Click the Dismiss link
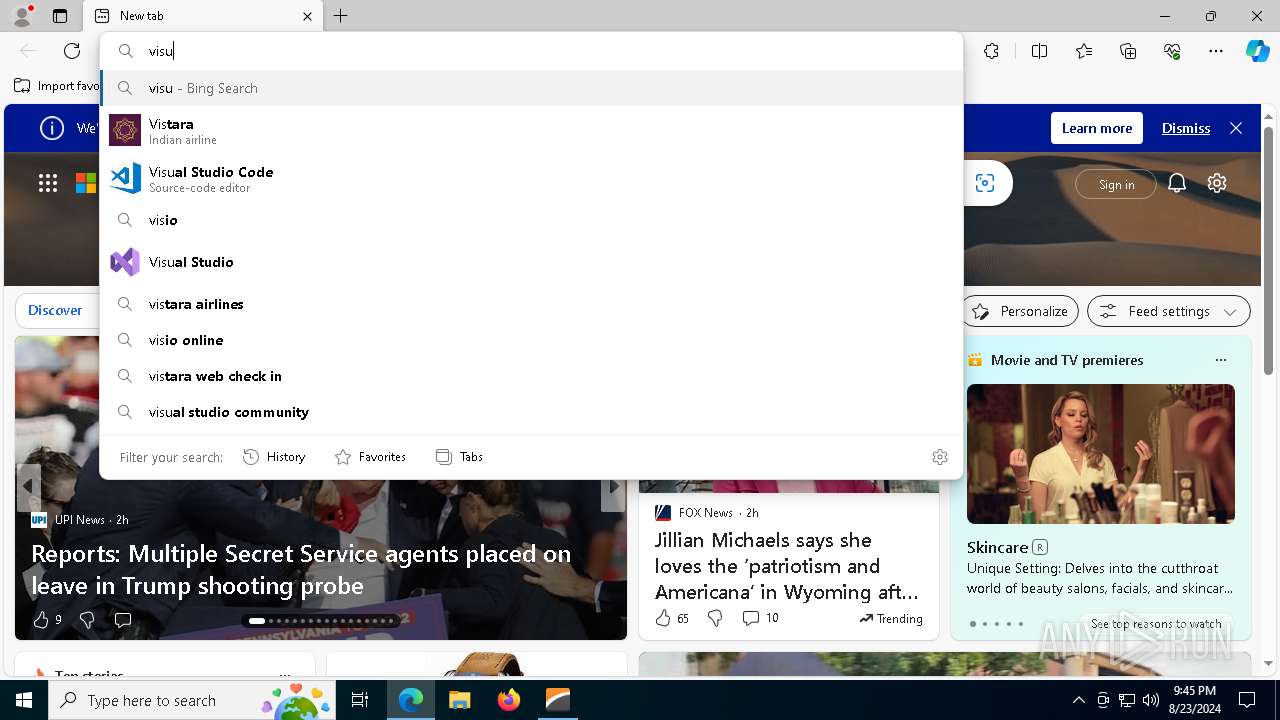Image resolution: width=1280 pixels, height=720 pixels. click(x=1186, y=128)
